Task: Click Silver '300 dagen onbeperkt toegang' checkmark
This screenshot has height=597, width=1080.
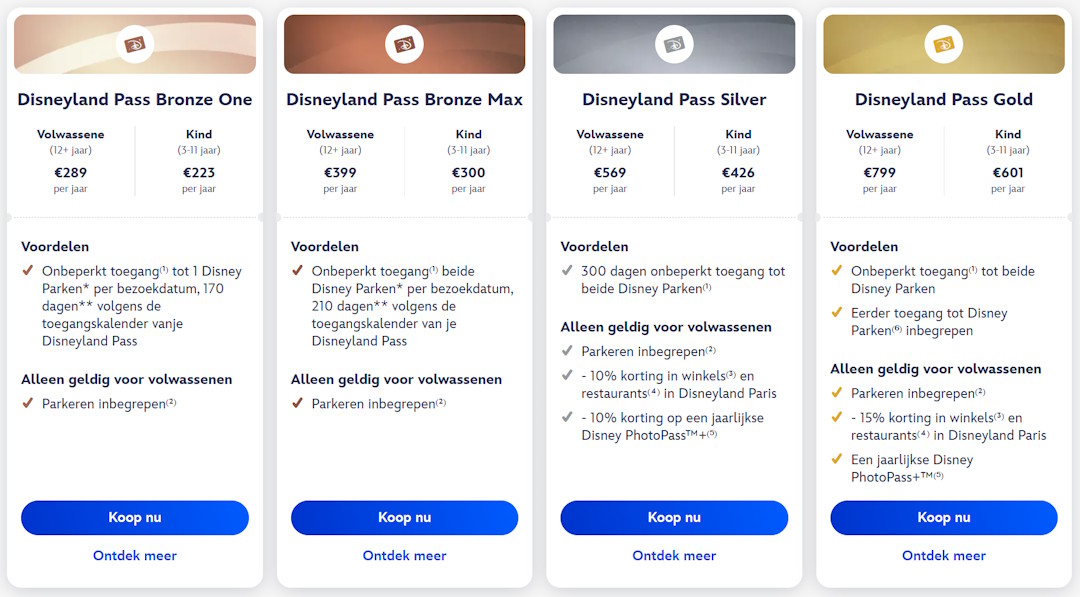Action: click(x=567, y=271)
